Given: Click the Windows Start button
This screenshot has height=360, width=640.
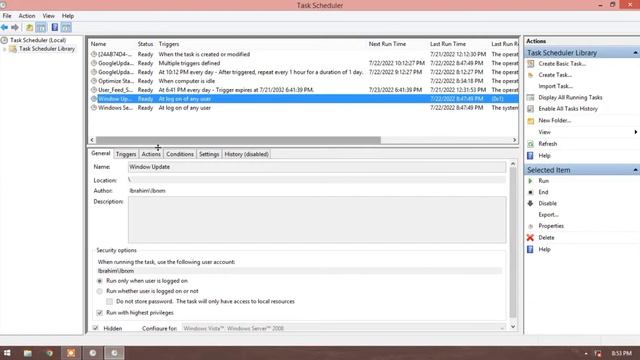Looking at the screenshot, I should (x=7, y=353).
